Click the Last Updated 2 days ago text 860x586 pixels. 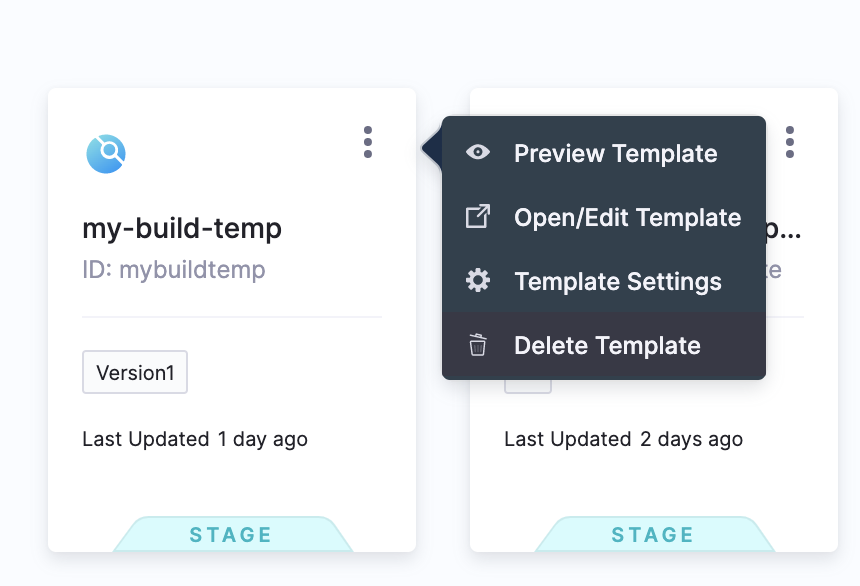tap(623, 439)
